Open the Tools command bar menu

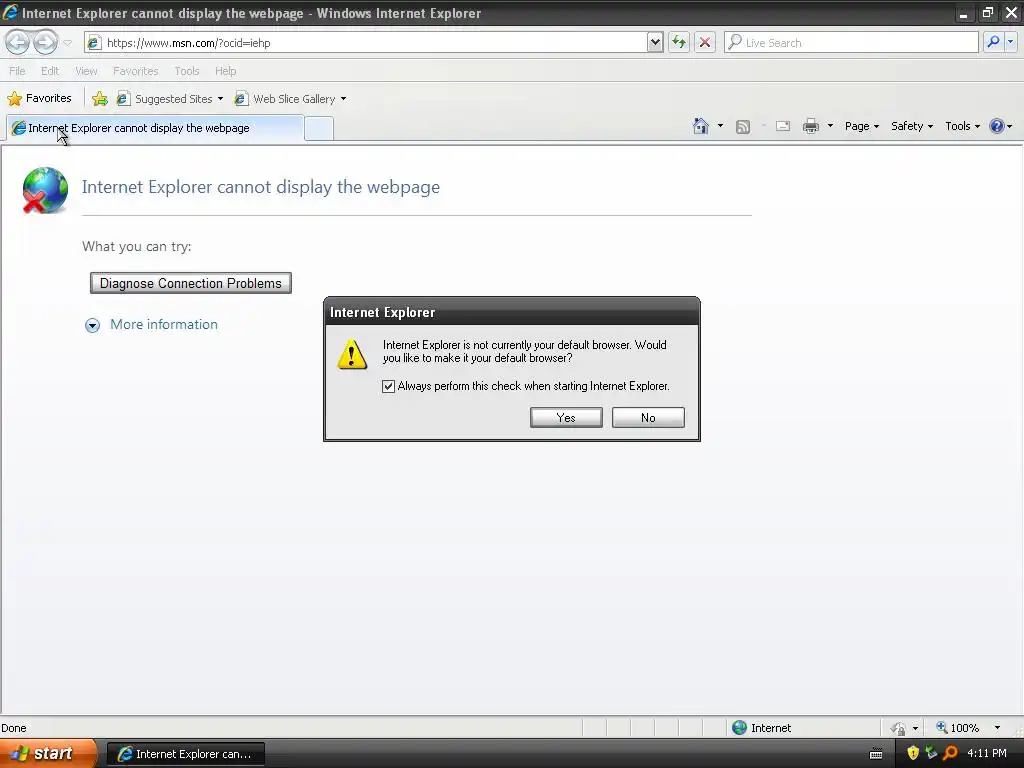[962, 126]
